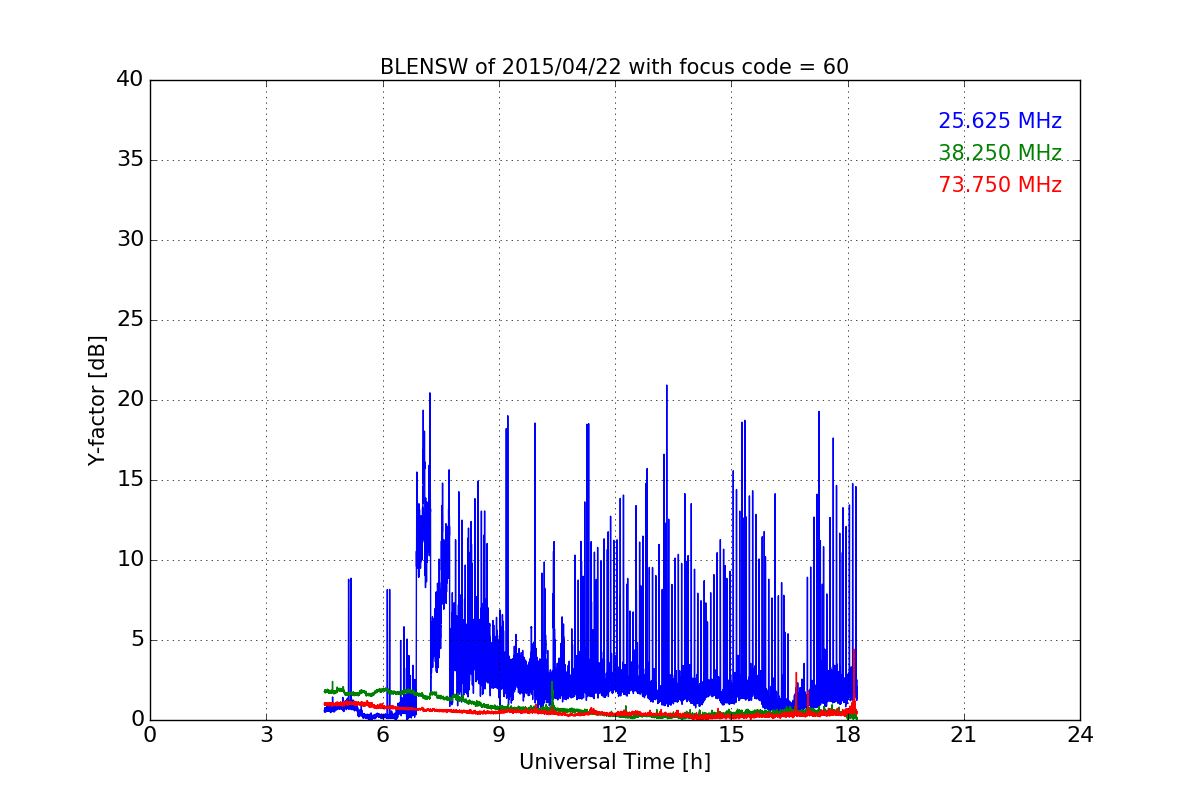
Task: Click the y-axis tick label "25"
Action: 130,320
